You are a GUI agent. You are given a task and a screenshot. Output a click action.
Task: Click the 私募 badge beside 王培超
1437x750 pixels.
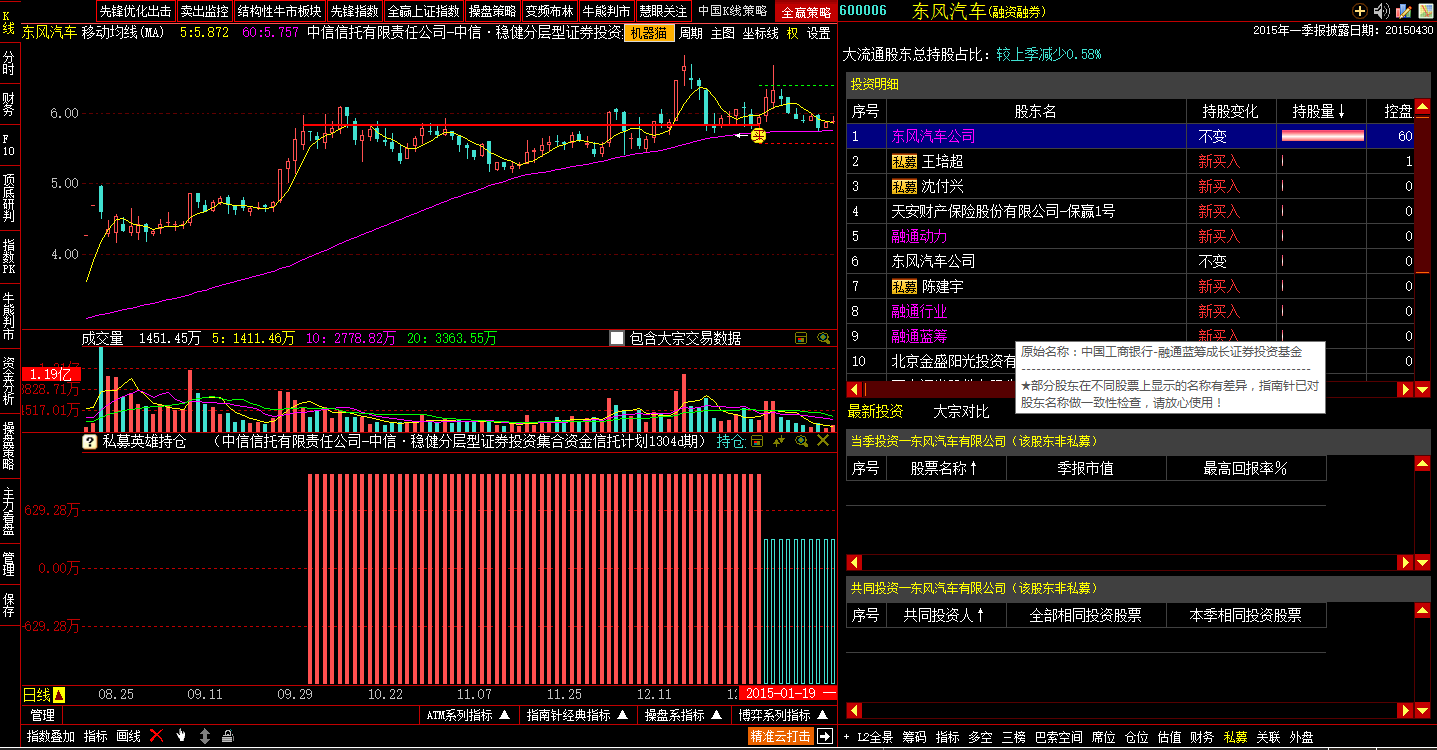[x=904, y=161]
